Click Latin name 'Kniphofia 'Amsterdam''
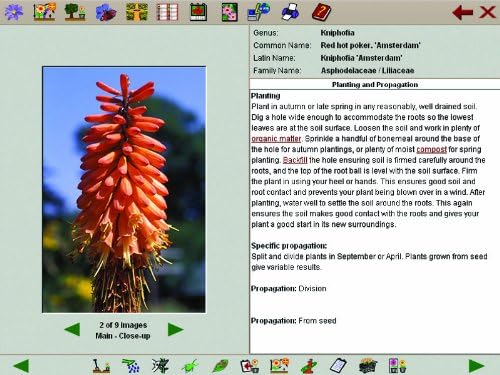The height and width of the screenshot is (375, 500). pos(361,58)
